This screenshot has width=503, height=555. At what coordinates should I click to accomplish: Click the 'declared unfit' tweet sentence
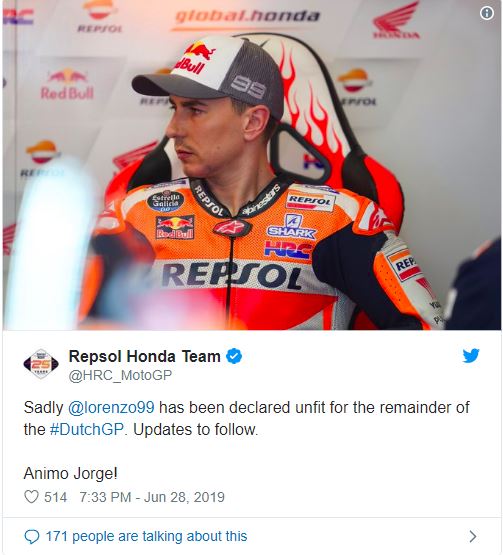point(246,418)
